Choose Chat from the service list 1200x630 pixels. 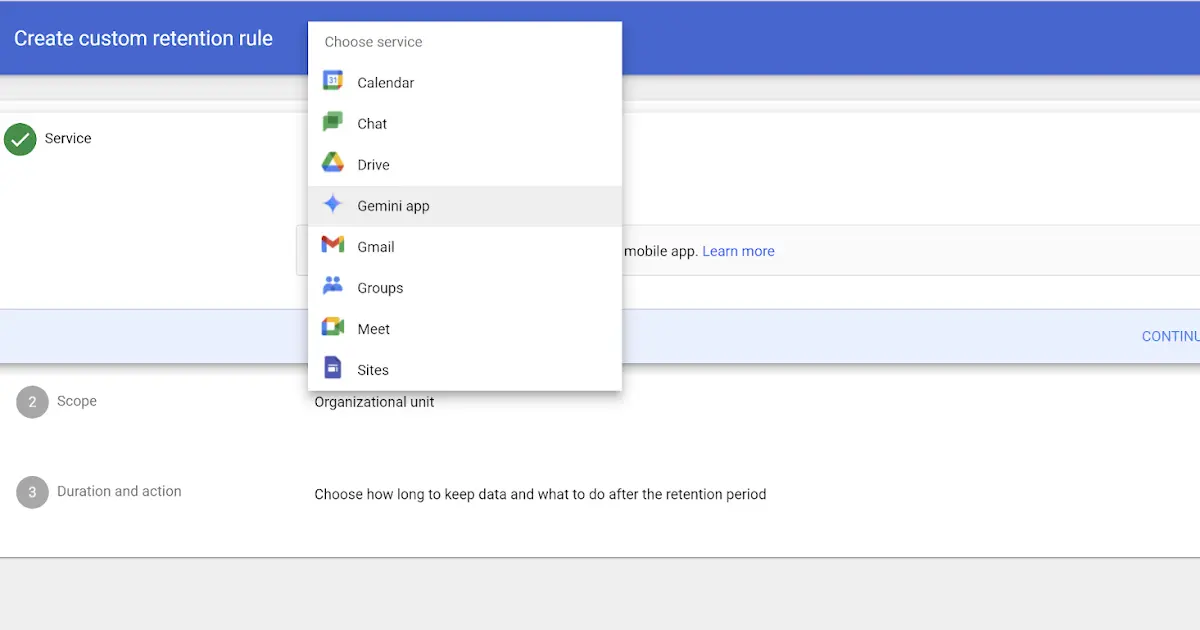[x=465, y=123]
